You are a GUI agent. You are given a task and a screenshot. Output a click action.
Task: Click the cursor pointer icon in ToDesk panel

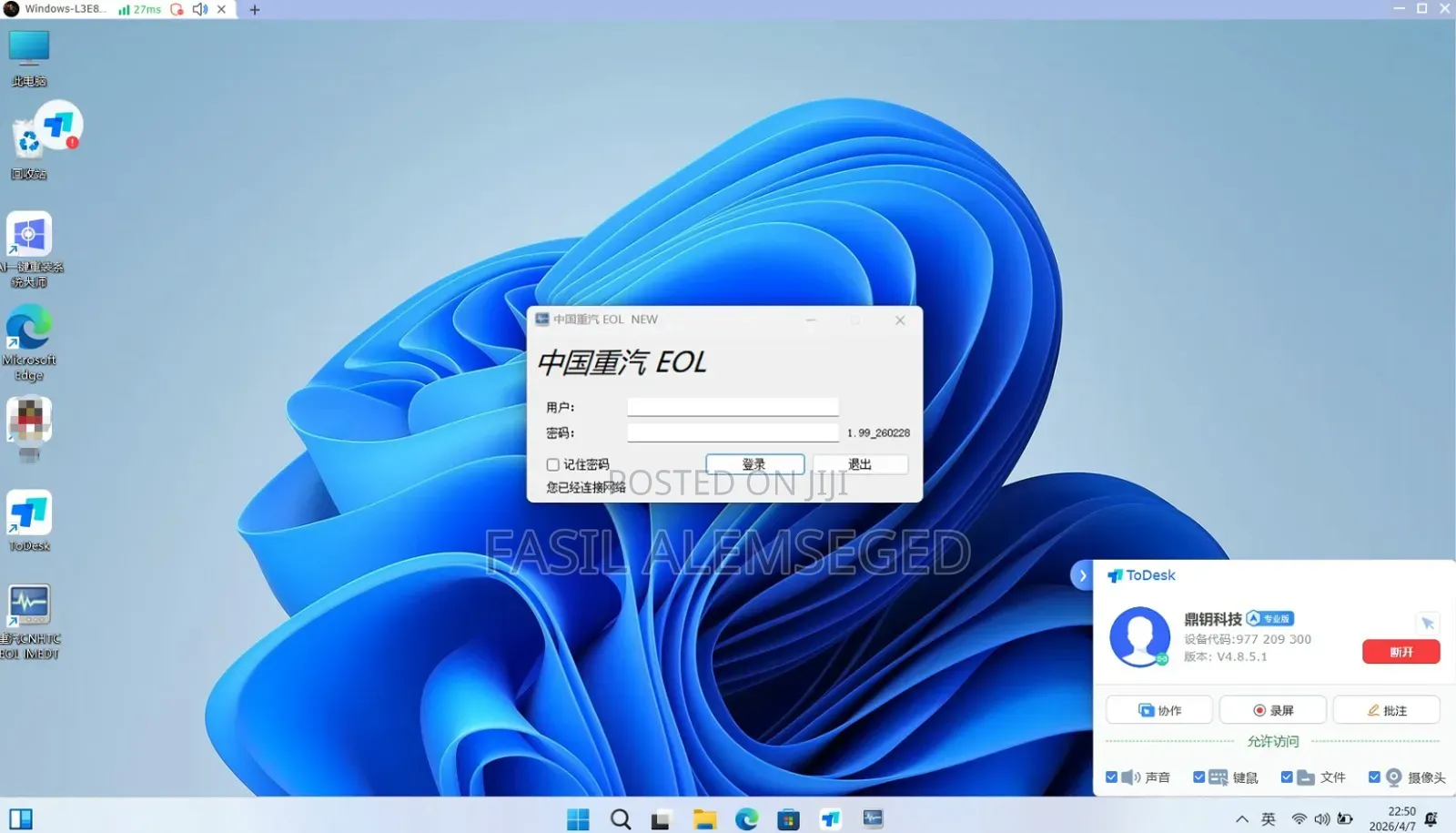coord(1427,623)
